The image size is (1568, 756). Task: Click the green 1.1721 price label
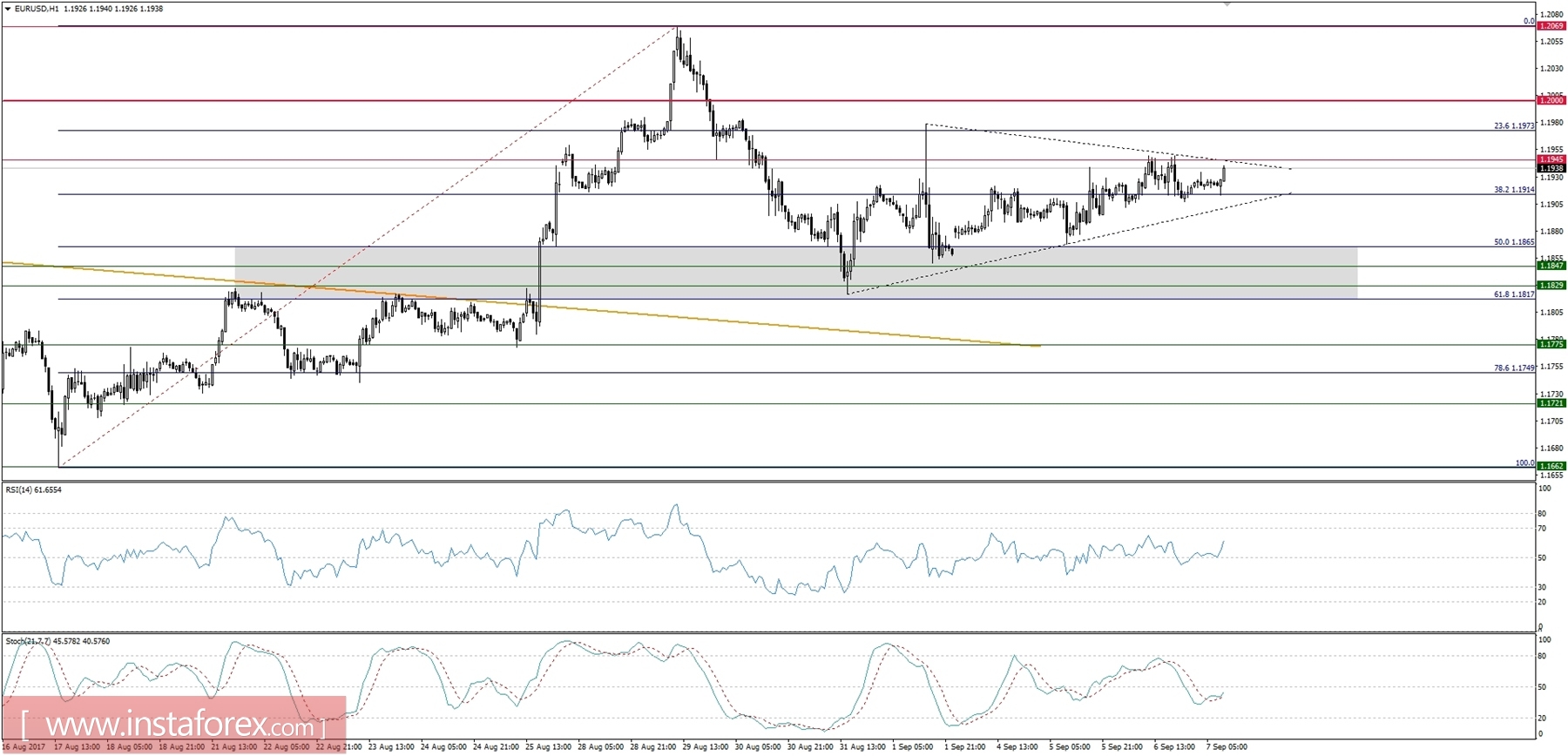[1551, 403]
